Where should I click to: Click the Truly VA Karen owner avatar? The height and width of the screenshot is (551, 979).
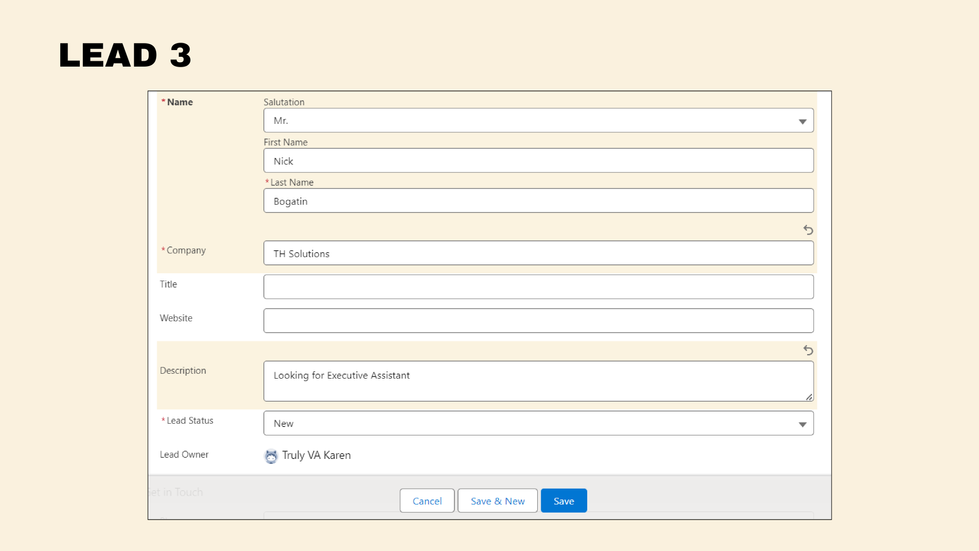pyautogui.click(x=271, y=456)
